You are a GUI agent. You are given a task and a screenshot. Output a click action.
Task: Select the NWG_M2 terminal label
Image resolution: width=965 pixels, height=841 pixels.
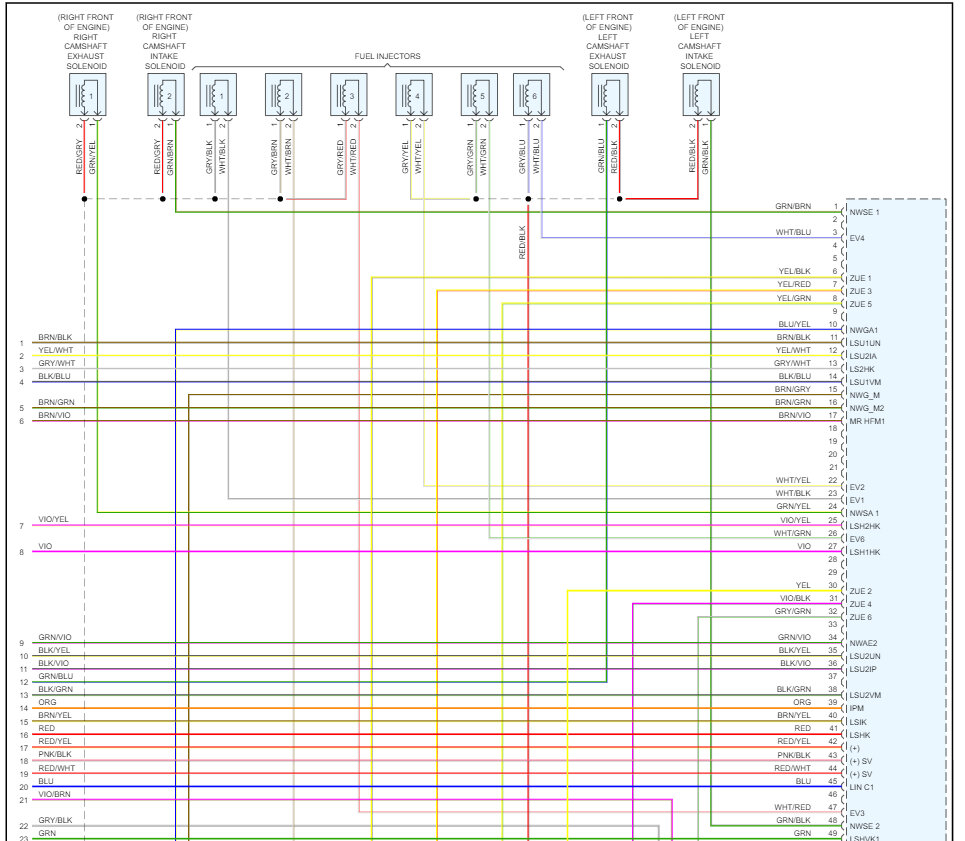[867, 408]
